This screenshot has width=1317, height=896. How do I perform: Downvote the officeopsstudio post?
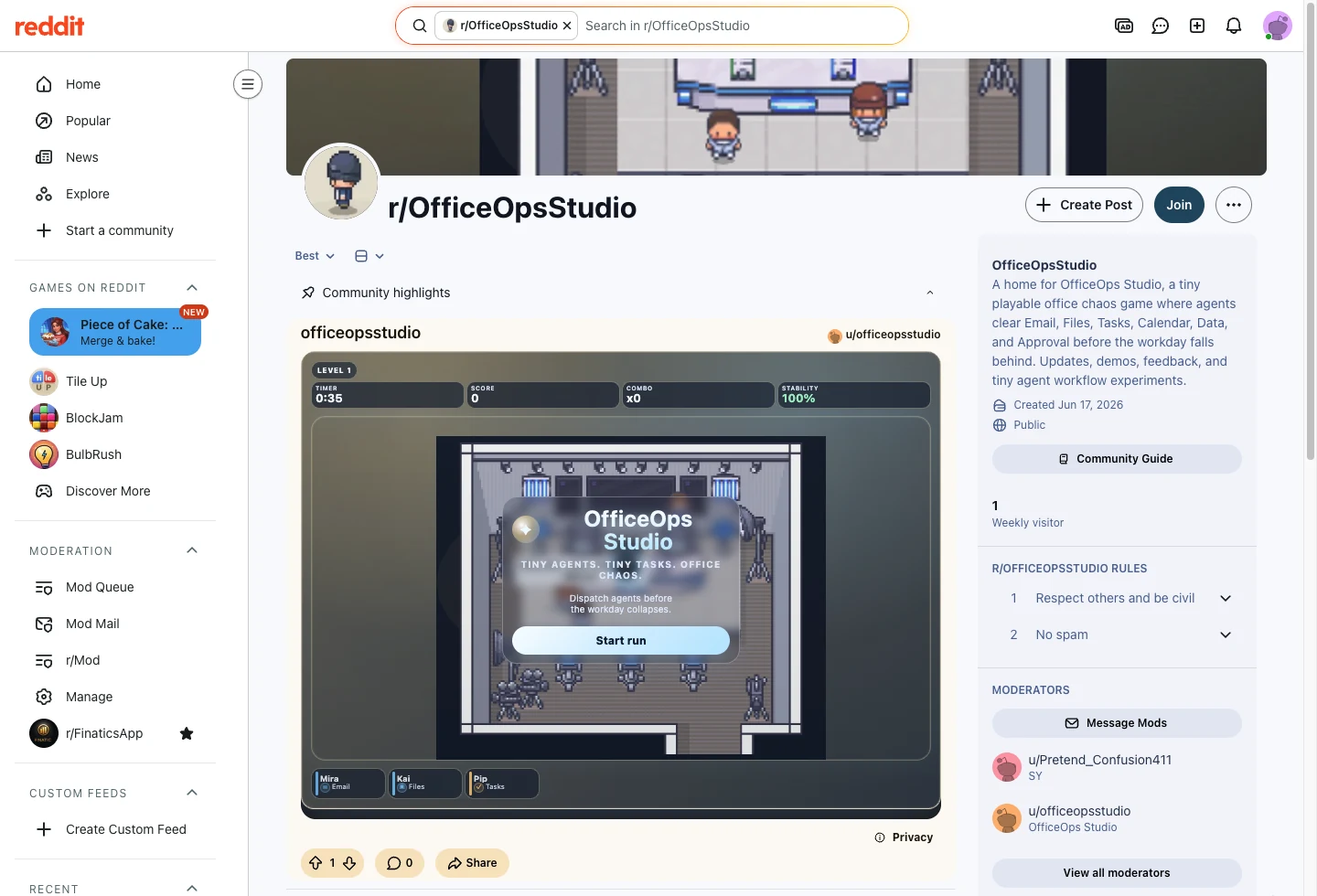click(x=349, y=863)
